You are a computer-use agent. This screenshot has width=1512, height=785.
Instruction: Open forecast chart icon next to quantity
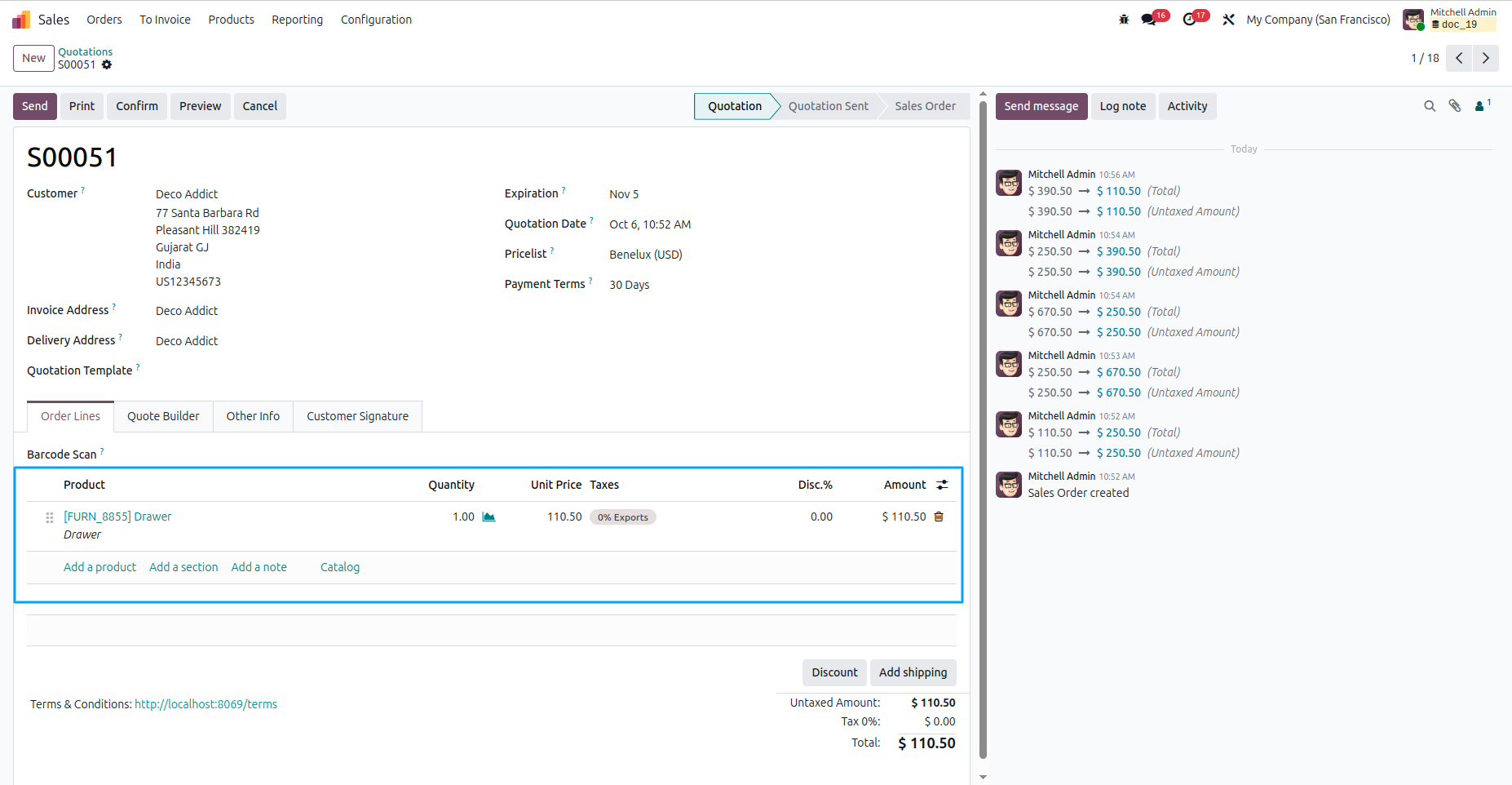[489, 517]
